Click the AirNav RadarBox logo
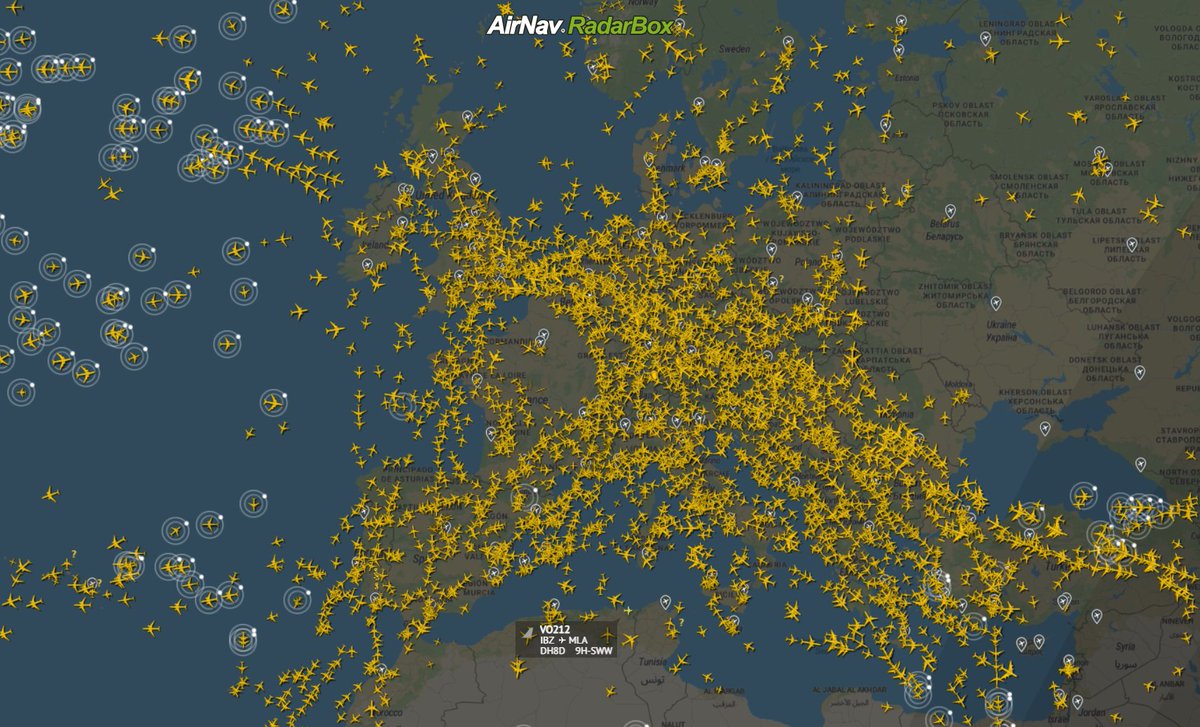The width and height of the screenshot is (1200, 727). click(580, 26)
